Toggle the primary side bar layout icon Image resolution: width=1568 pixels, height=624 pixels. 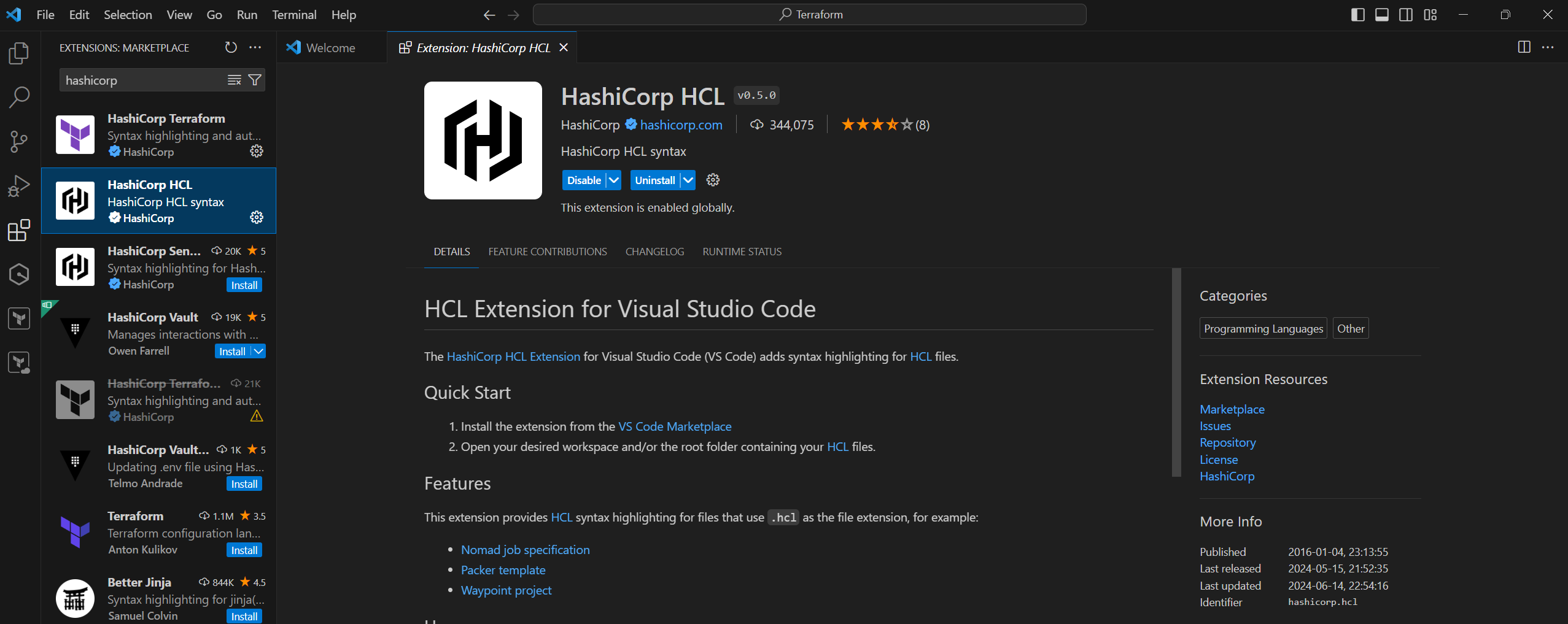(x=1358, y=15)
